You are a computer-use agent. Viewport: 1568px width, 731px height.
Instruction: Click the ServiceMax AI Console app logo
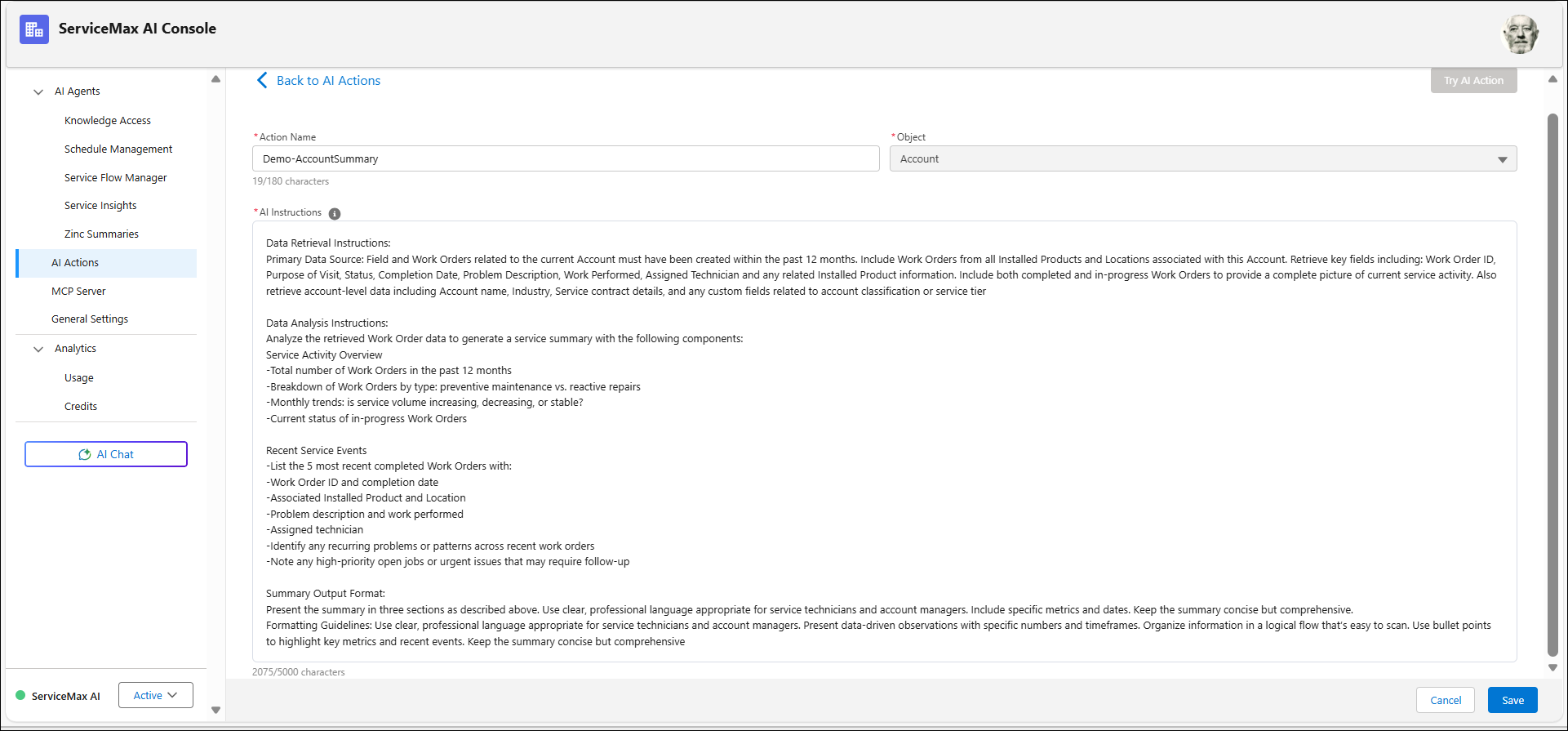(34, 29)
